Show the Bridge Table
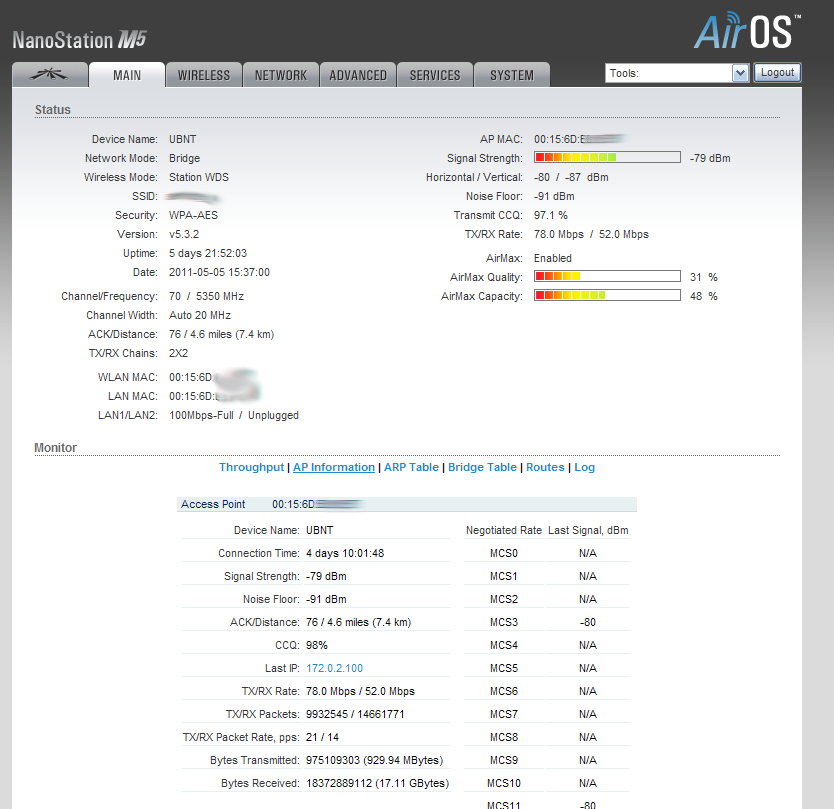This screenshot has height=809, width=834. pyautogui.click(x=482, y=467)
